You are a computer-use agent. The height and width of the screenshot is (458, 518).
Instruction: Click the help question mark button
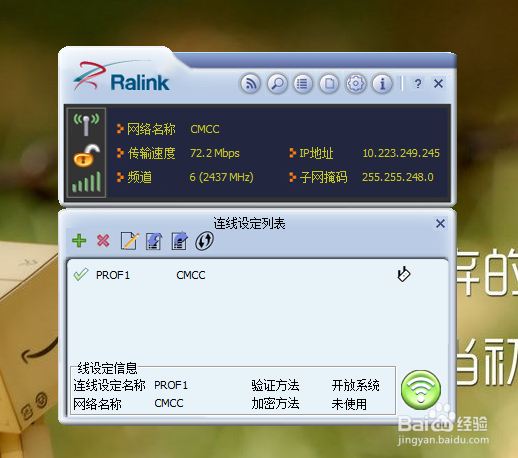418,83
